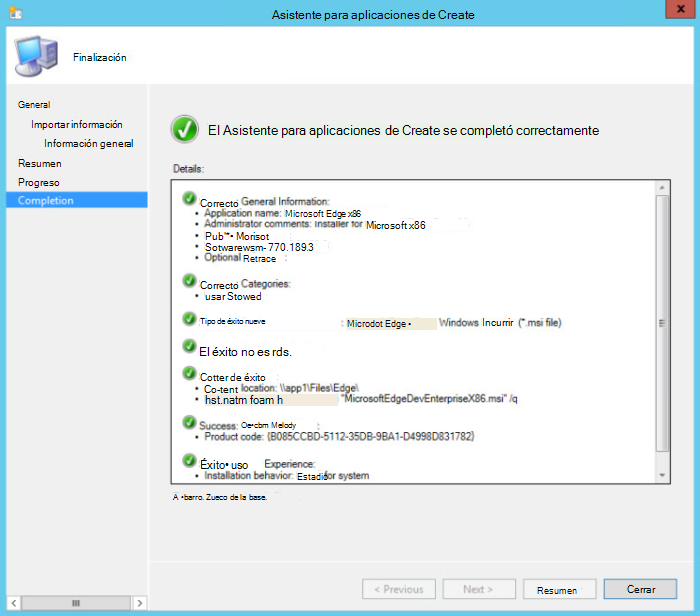Click the Administrator comments line

315,225
